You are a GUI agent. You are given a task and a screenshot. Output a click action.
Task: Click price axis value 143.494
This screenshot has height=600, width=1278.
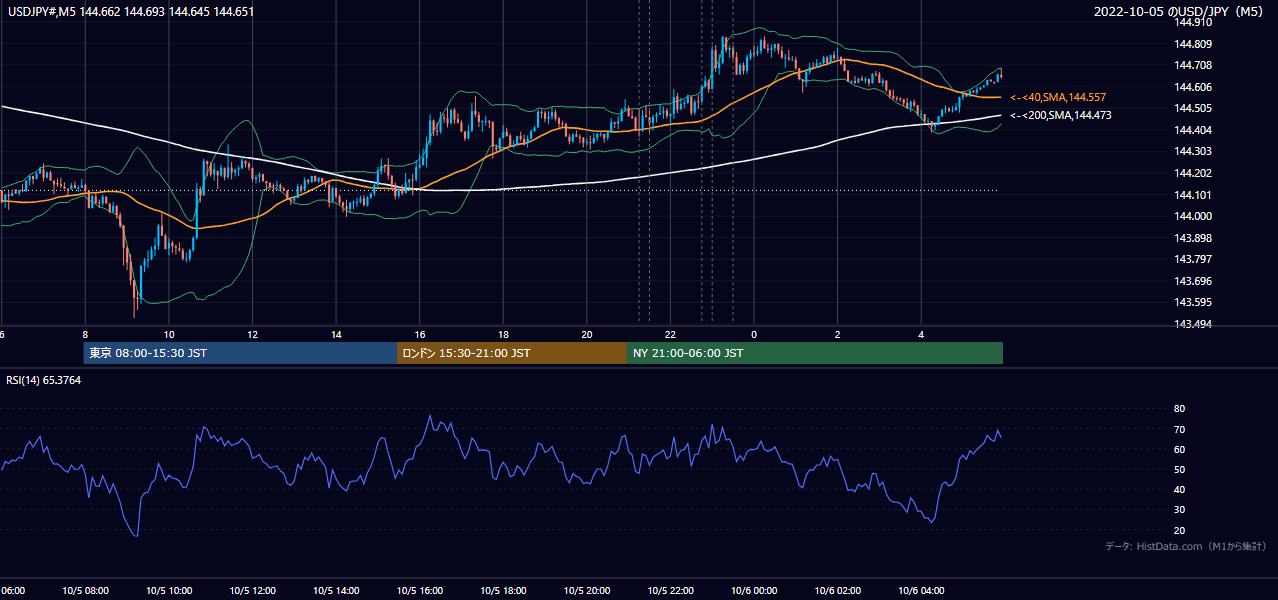pos(1192,324)
